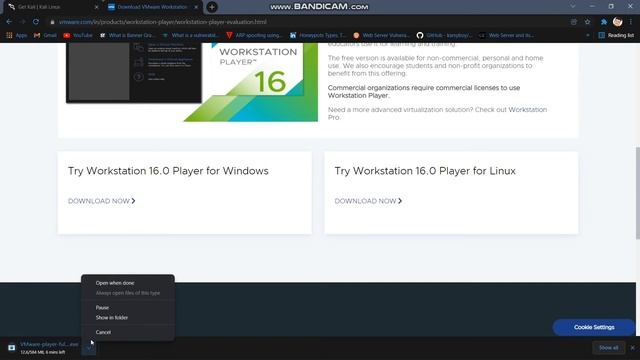Close the downloads bar
Screen dimensions: 640x360
632,348
